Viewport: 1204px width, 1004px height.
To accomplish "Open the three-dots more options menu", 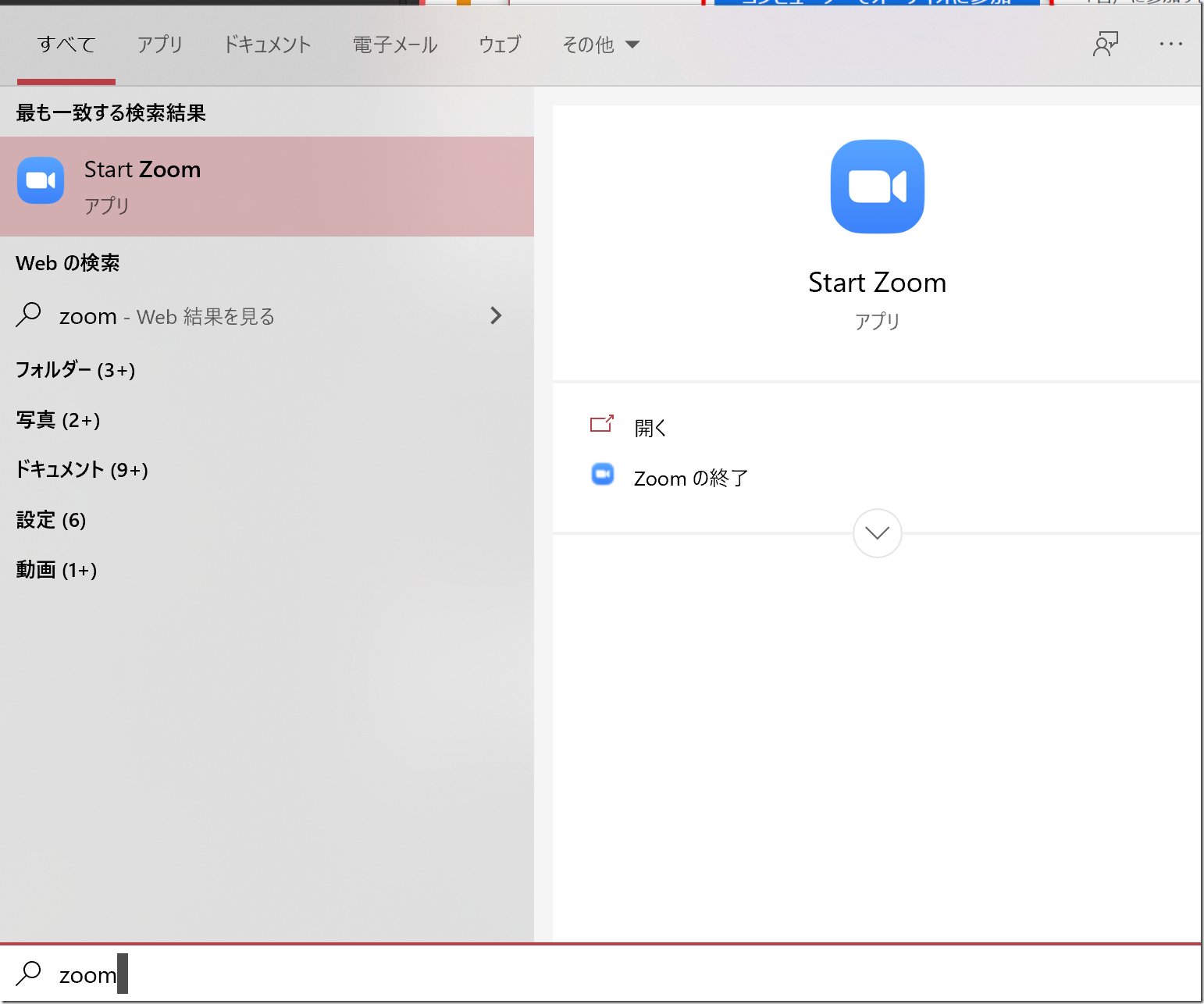I will coord(1170,45).
